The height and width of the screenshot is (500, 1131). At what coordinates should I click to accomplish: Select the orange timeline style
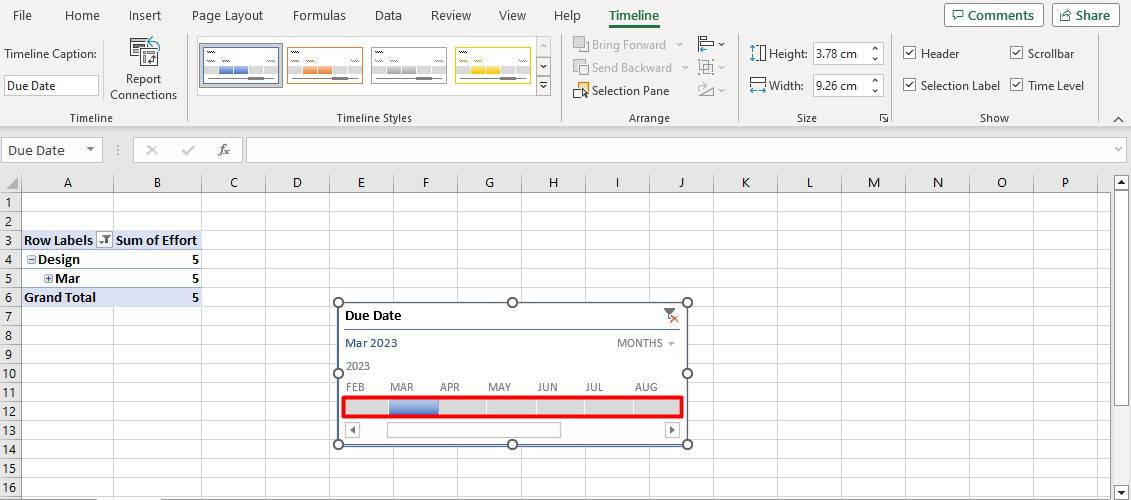pos(325,65)
